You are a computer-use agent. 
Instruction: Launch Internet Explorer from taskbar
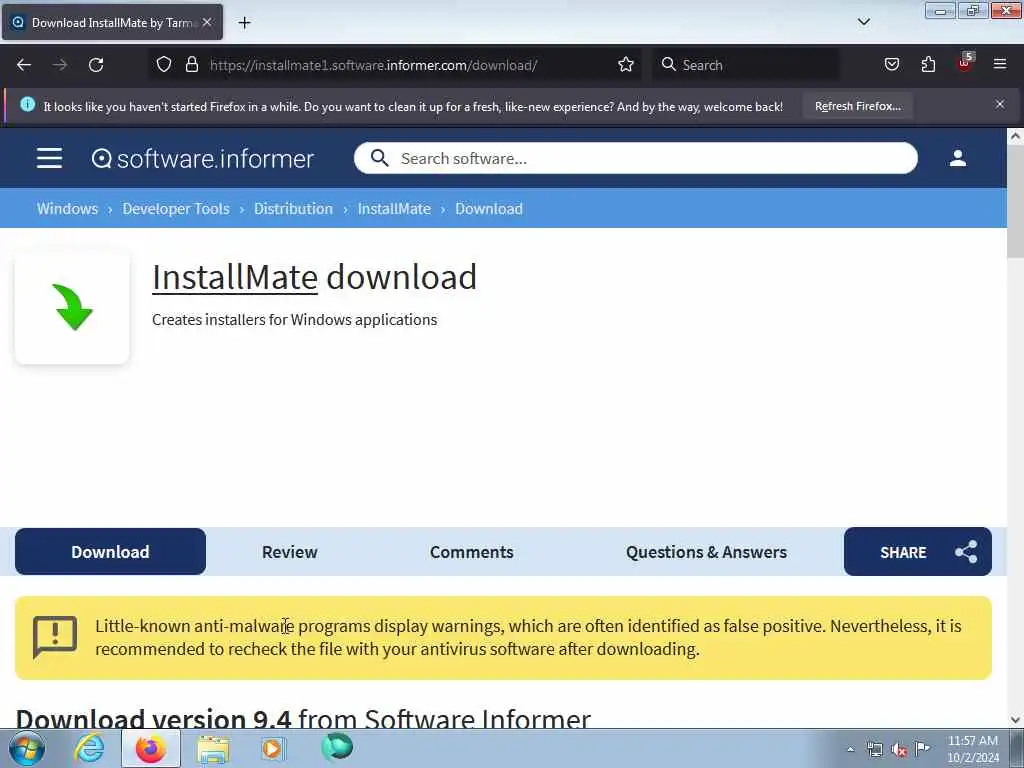pos(89,748)
